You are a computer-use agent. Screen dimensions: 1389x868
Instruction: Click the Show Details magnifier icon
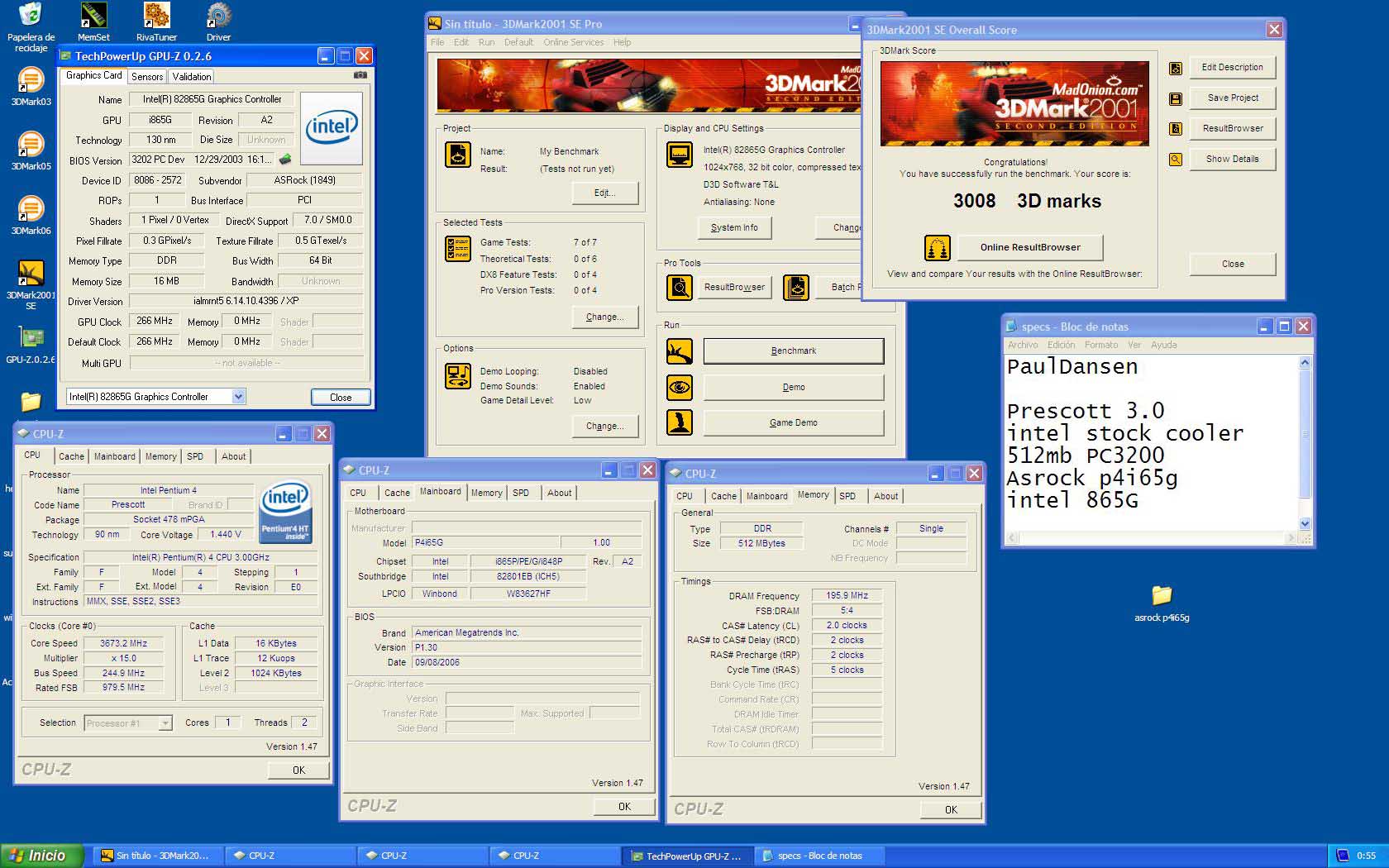coord(1176,160)
